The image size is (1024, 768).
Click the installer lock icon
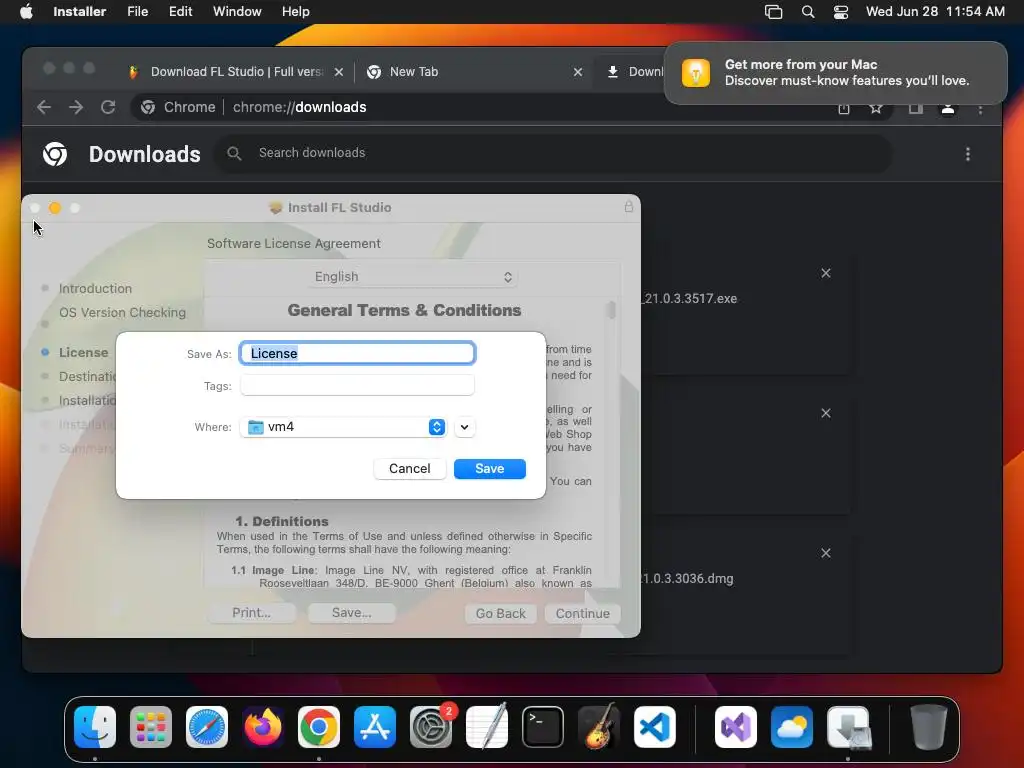(628, 207)
